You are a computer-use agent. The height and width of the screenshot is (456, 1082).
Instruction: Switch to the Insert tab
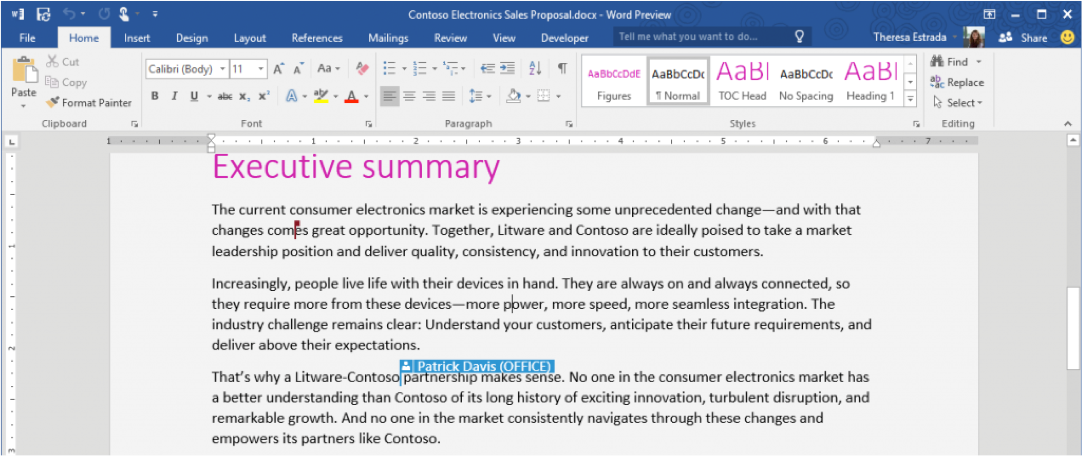click(x=137, y=38)
